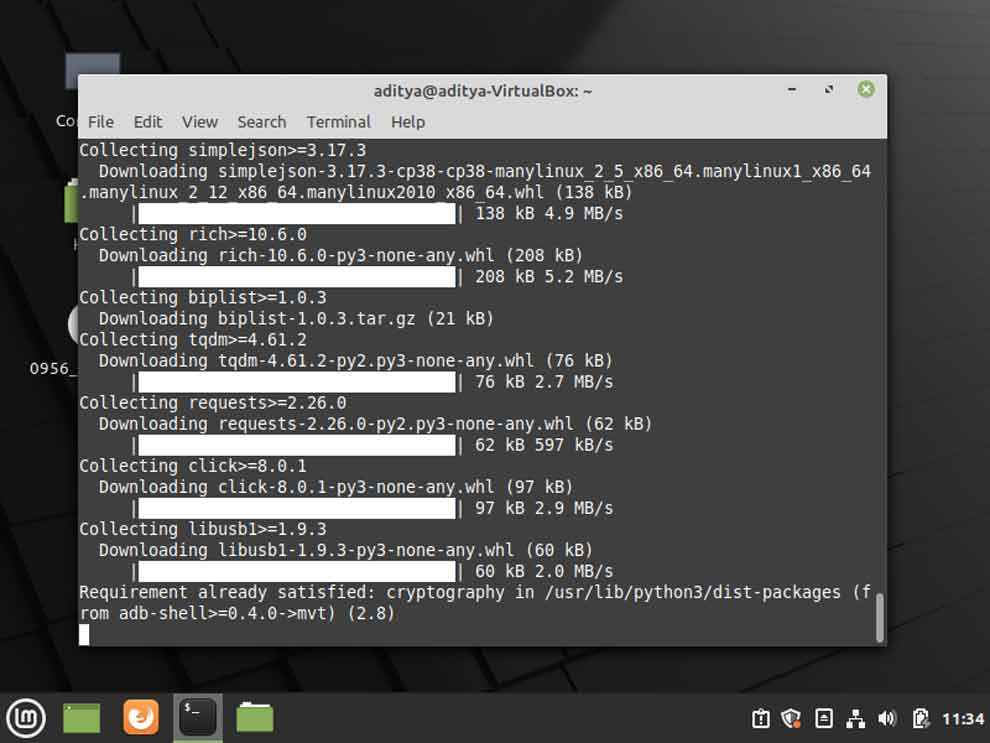990x743 pixels.
Task: Click 'Downloading click-8.0.1-py3-none-any.whl' line
Action: tap(336, 487)
